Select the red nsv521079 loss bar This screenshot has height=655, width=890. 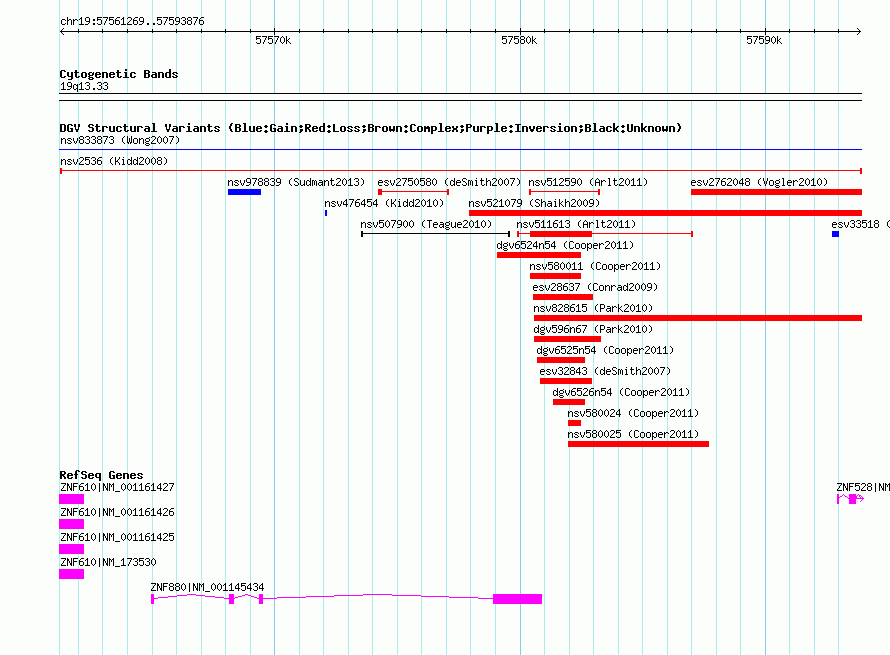pyautogui.click(x=665, y=213)
